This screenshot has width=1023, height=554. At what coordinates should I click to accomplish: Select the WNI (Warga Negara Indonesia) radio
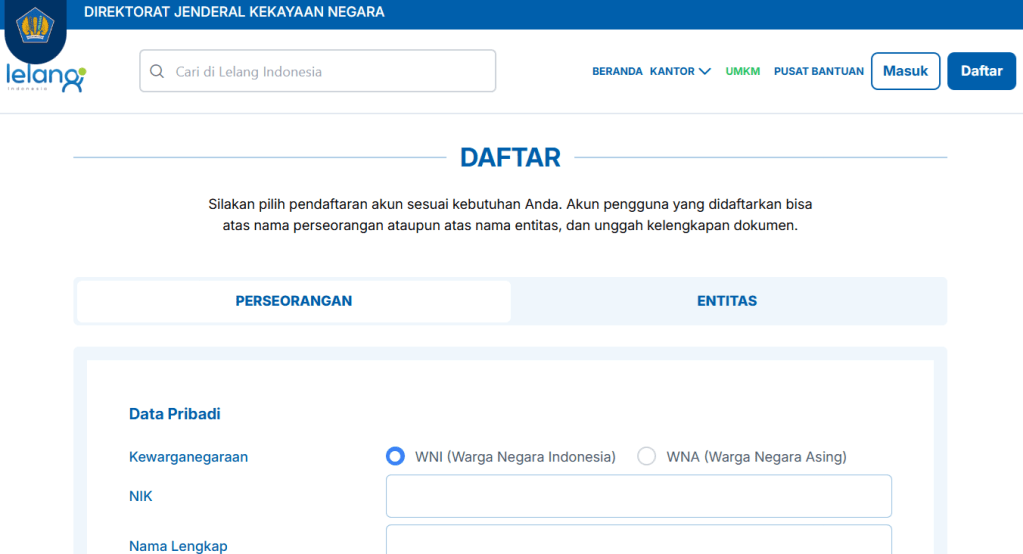(395, 457)
